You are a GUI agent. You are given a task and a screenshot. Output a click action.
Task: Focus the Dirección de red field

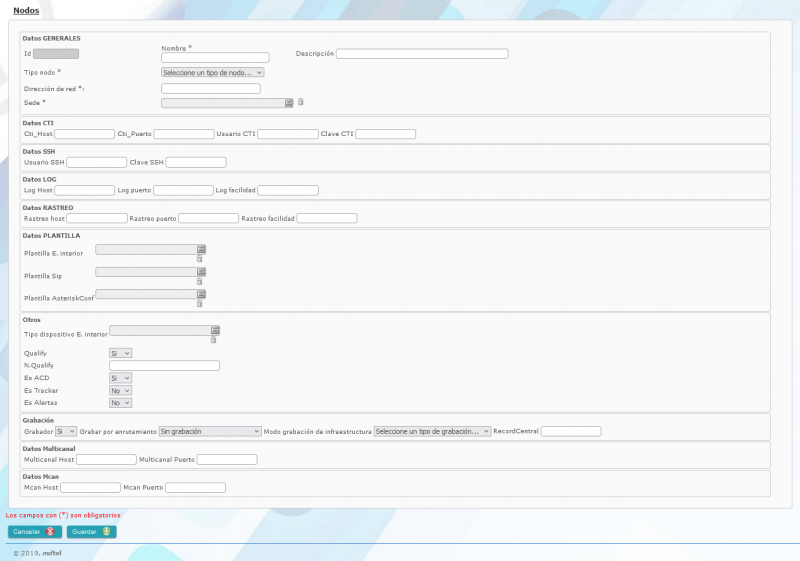[211, 89]
